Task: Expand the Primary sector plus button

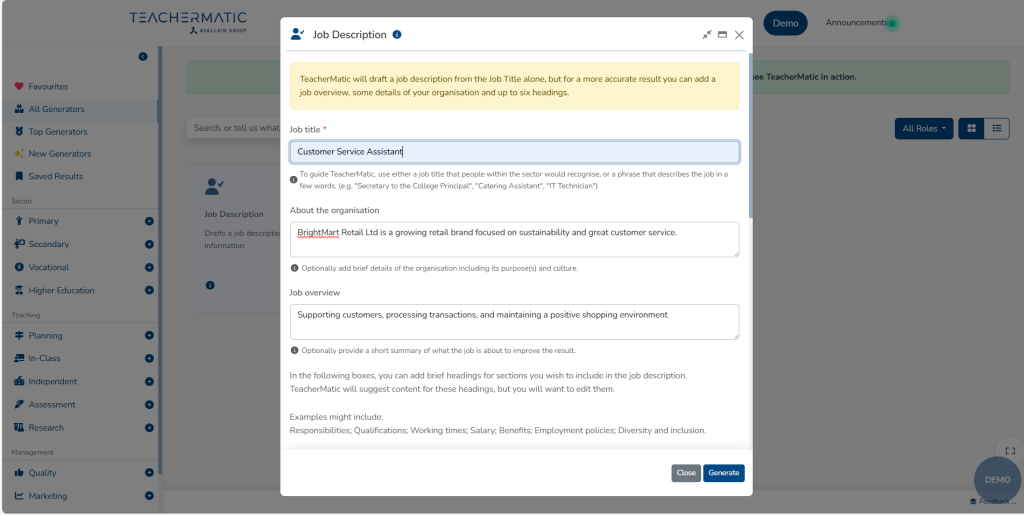Action: 149,221
